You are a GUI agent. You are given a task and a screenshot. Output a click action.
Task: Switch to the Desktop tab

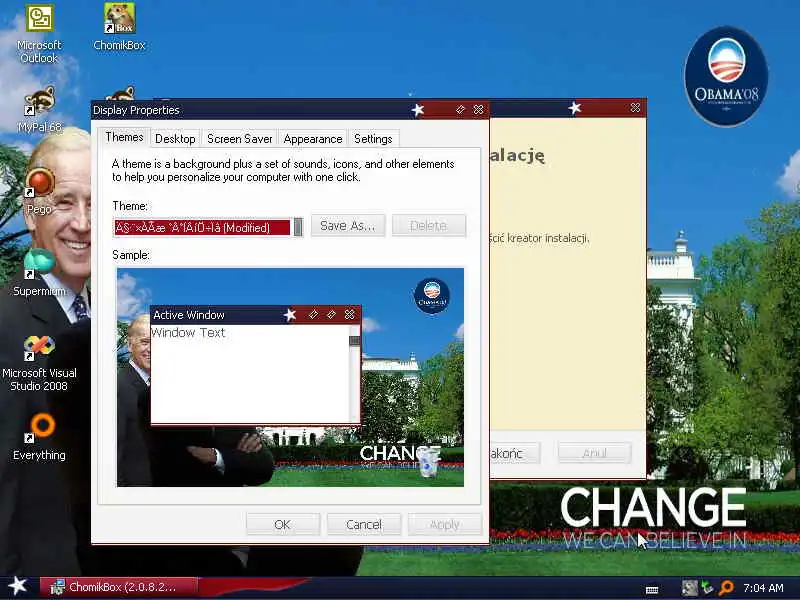[175, 139]
